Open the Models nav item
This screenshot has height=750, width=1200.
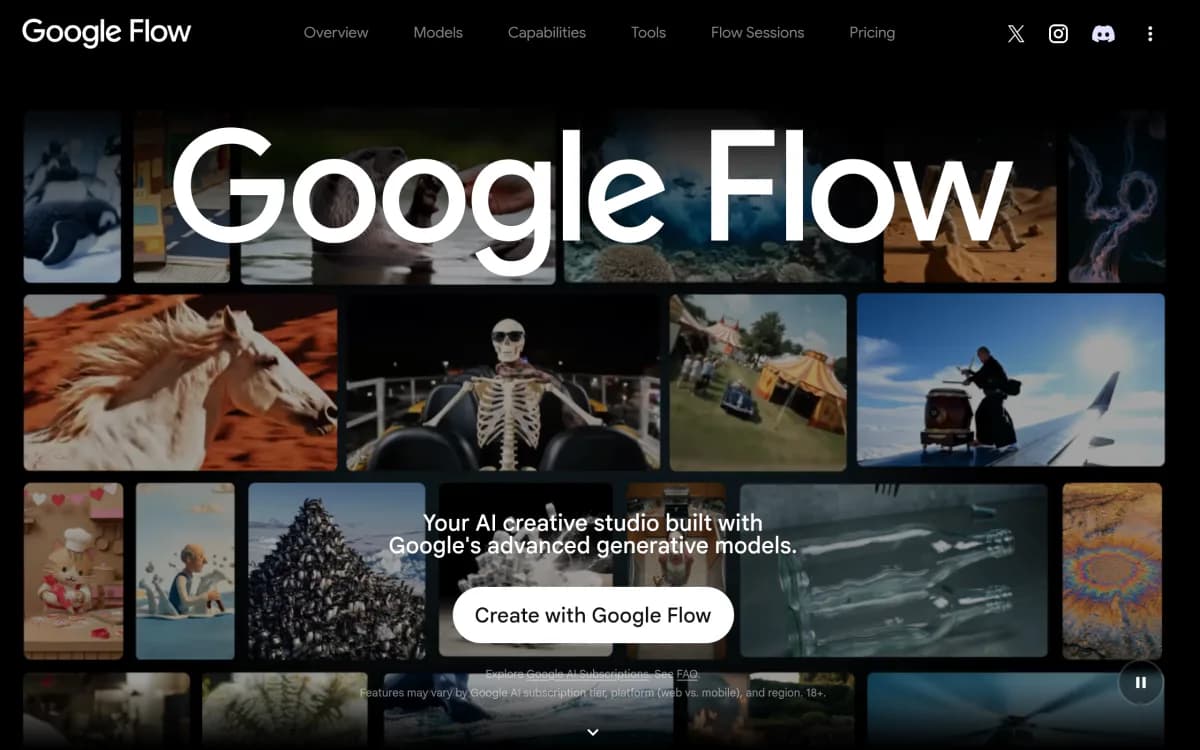[x=438, y=33]
